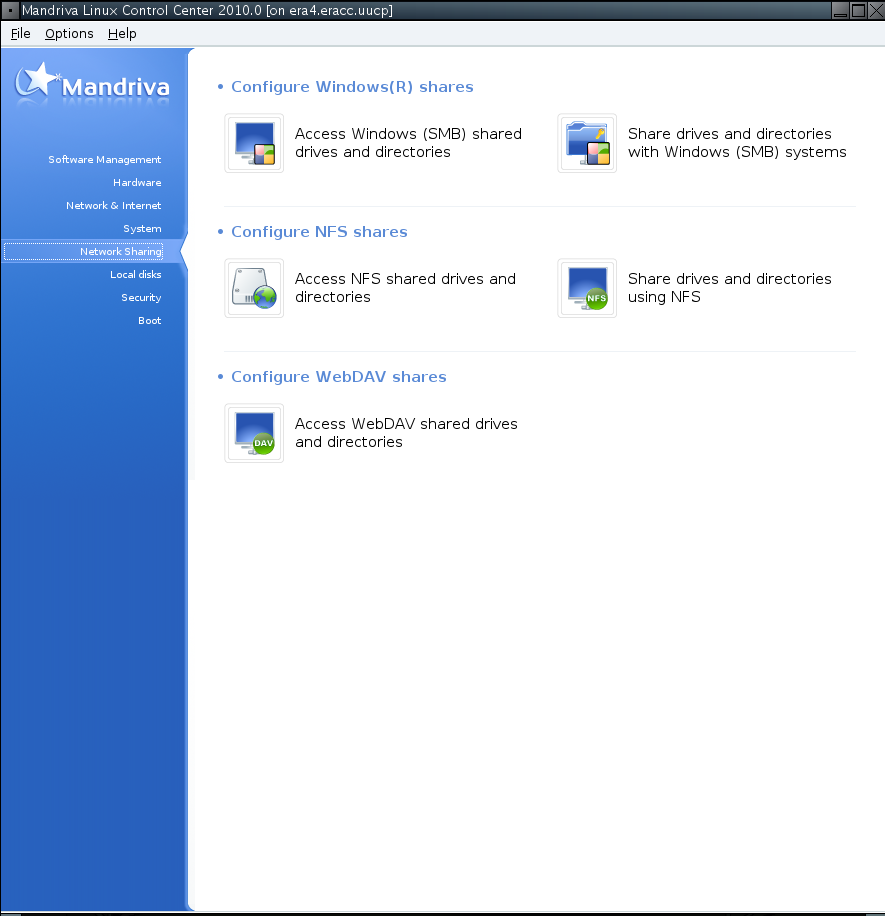Select the System section in sidebar

point(142,228)
